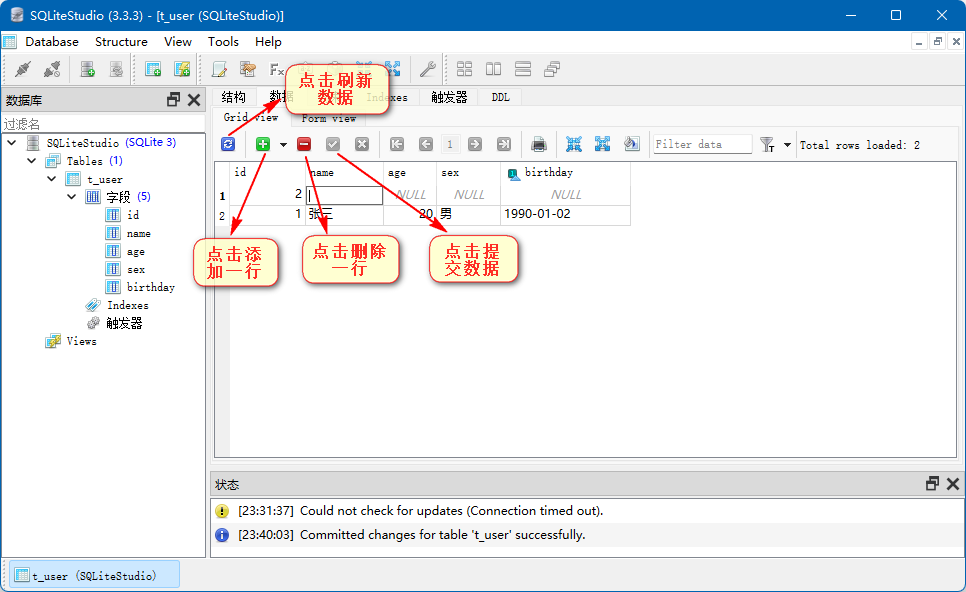This screenshot has height=592, width=966.
Task: Select the sex field in tree
Action: (x=136, y=269)
